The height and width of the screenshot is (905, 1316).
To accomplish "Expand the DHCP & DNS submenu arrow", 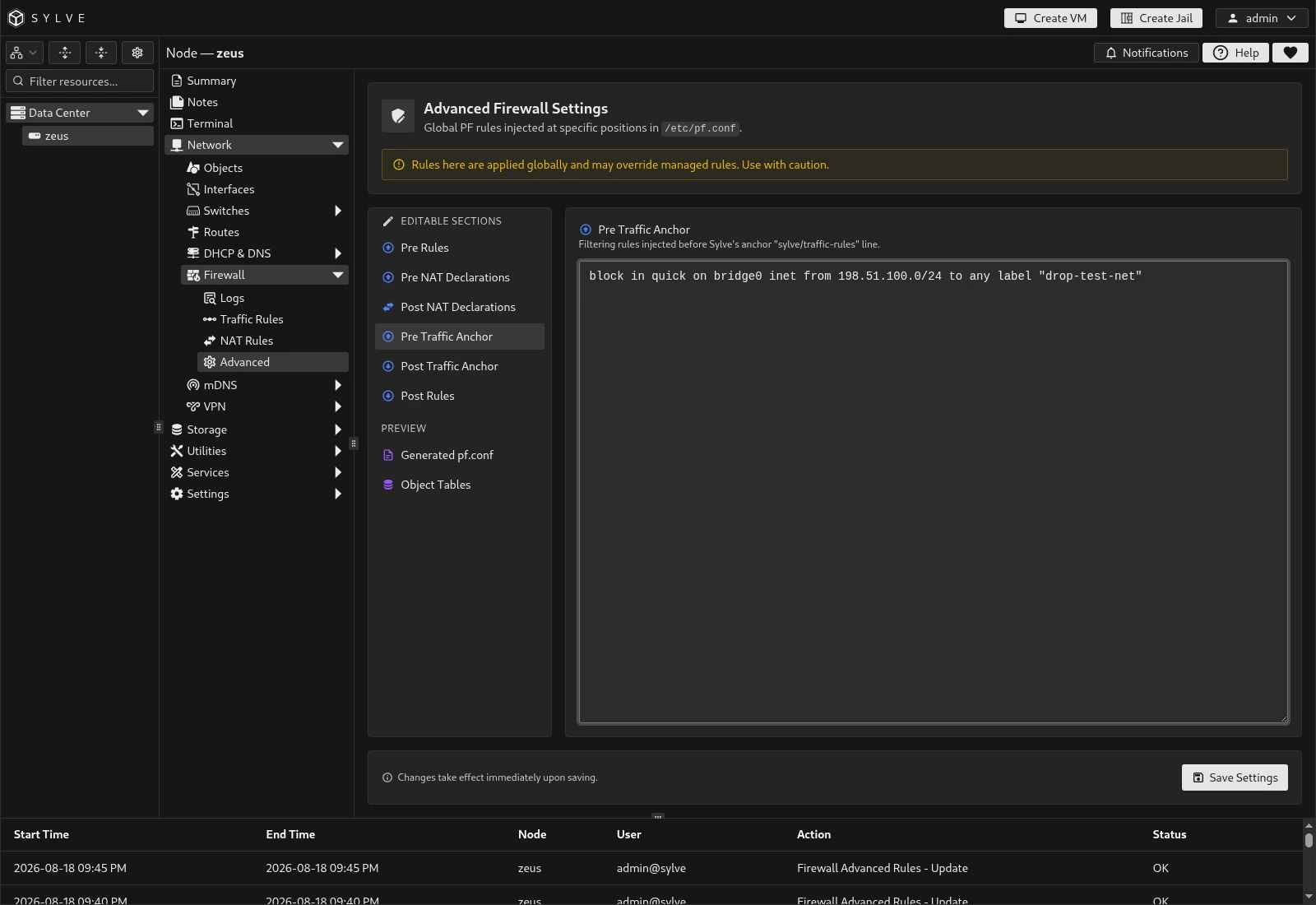I will 337,253.
